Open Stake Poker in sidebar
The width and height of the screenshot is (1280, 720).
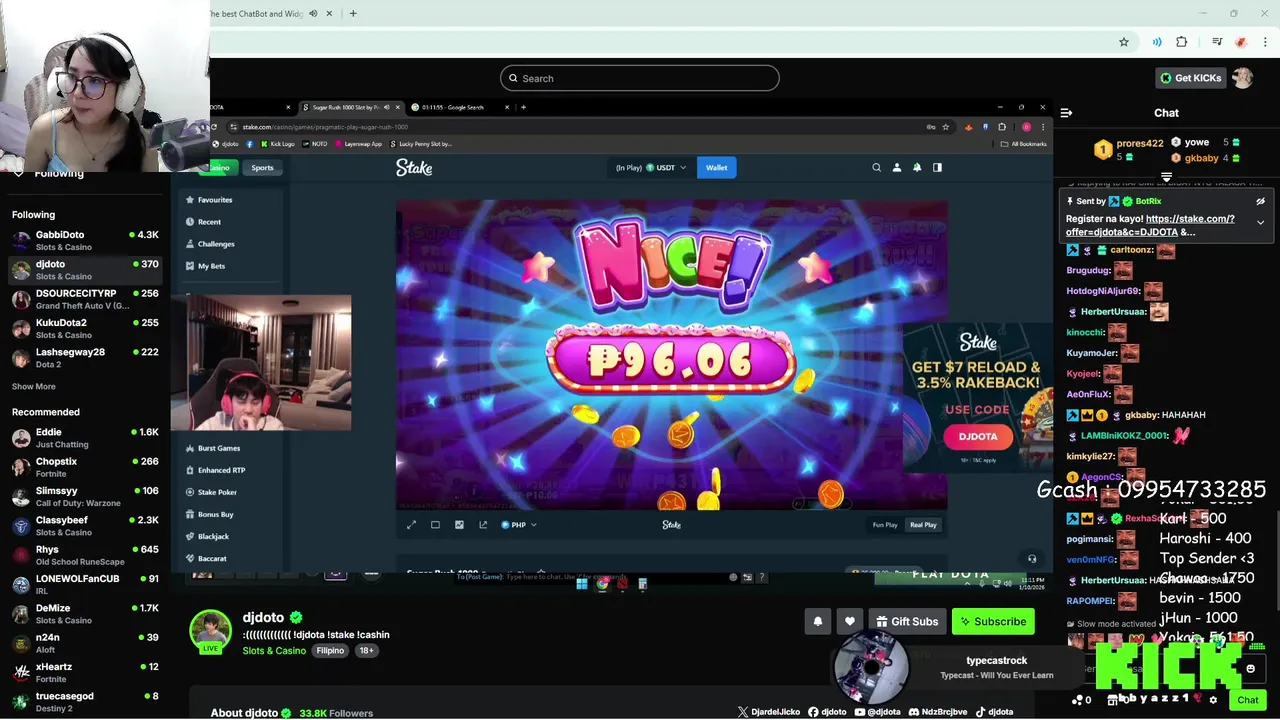(x=217, y=492)
